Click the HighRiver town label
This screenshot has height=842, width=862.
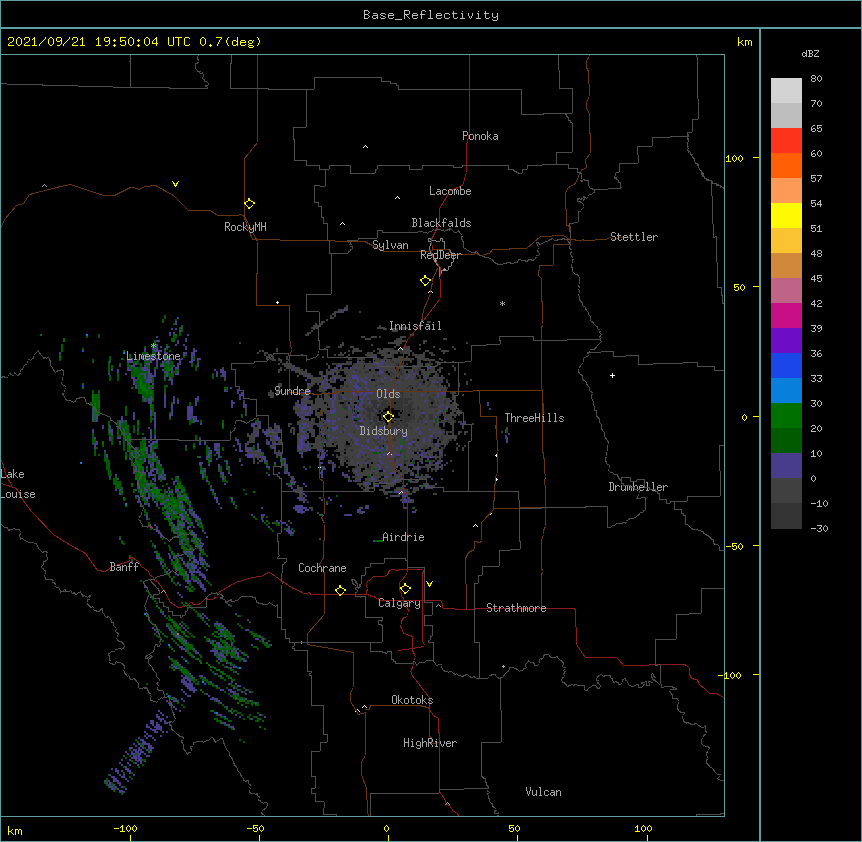pyautogui.click(x=430, y=743)
